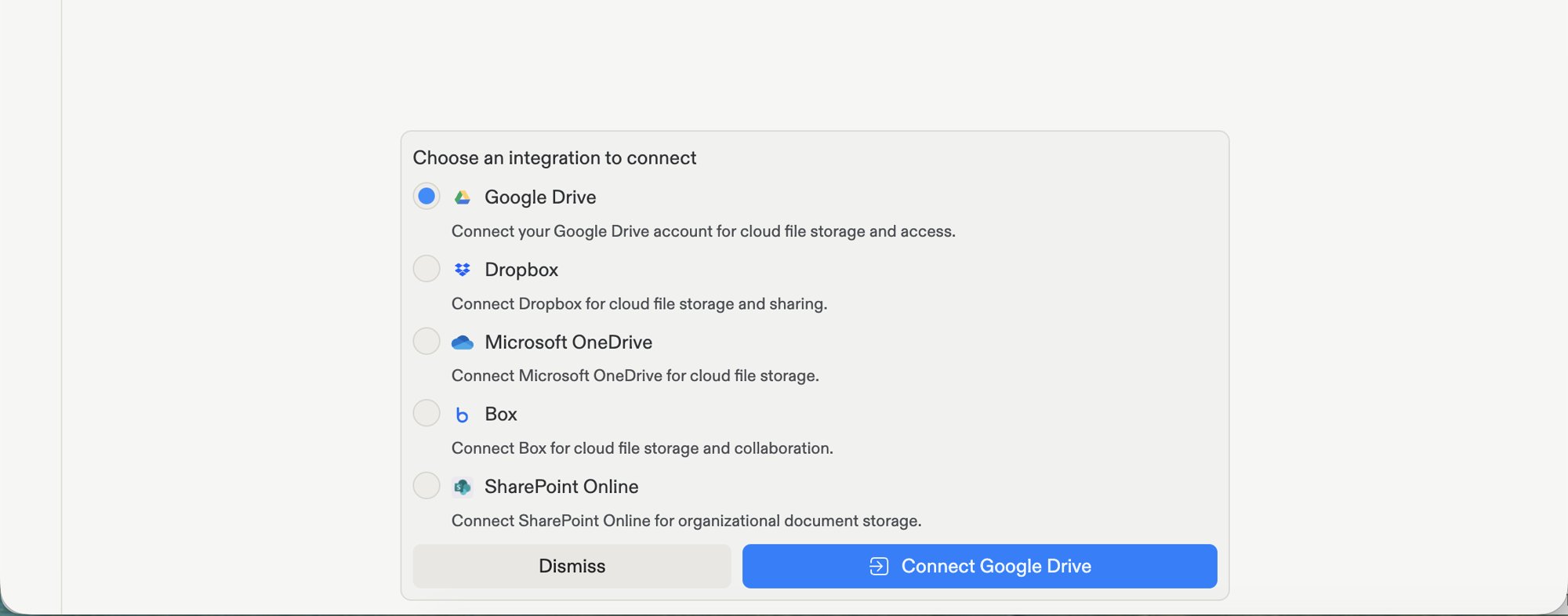The width and height of the screenshot is (1568, 616).
Task: Pick the Box radio button
Action: [426, 413]
